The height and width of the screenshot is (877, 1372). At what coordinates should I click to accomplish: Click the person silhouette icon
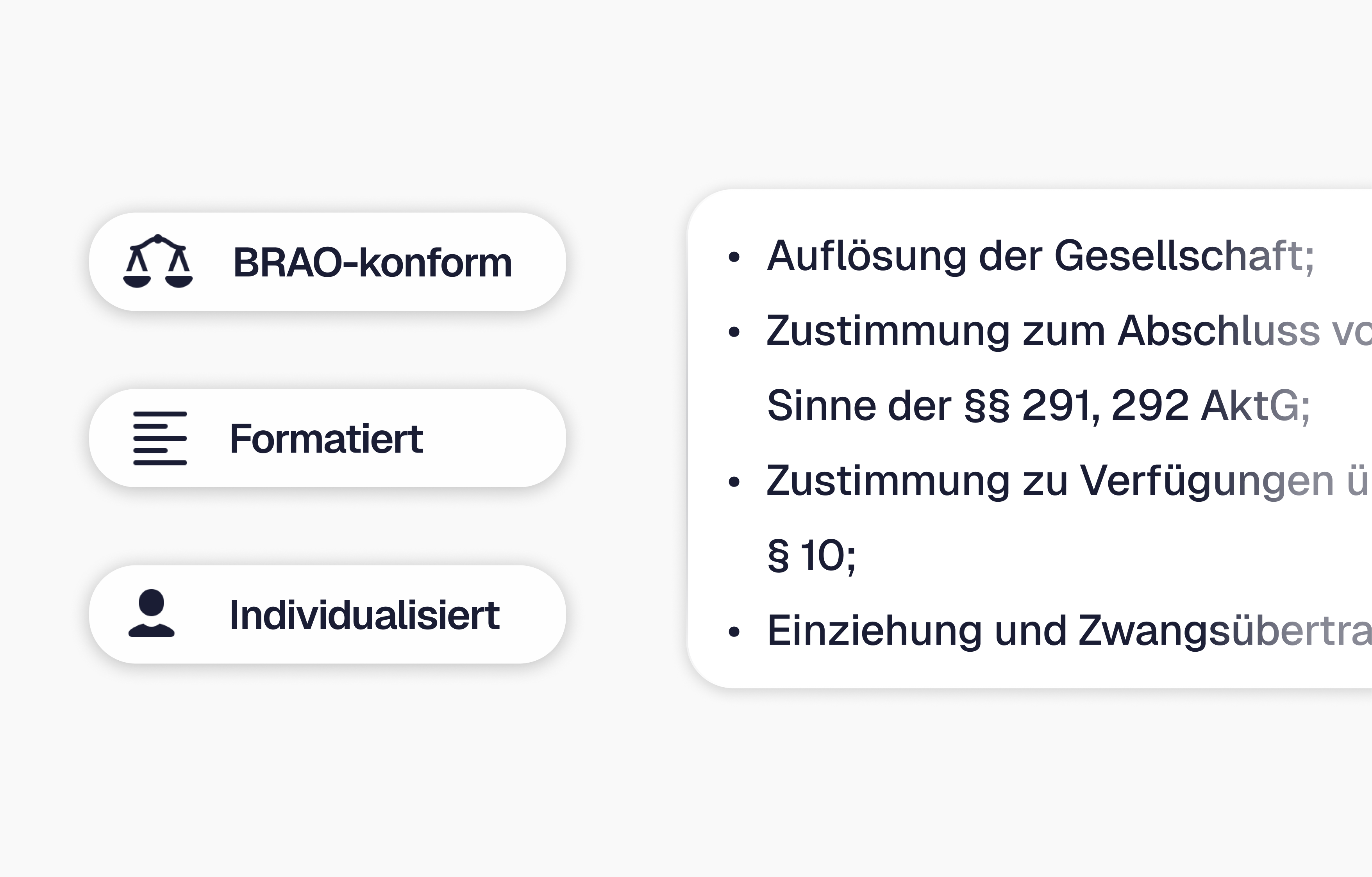tap(152, 613)
